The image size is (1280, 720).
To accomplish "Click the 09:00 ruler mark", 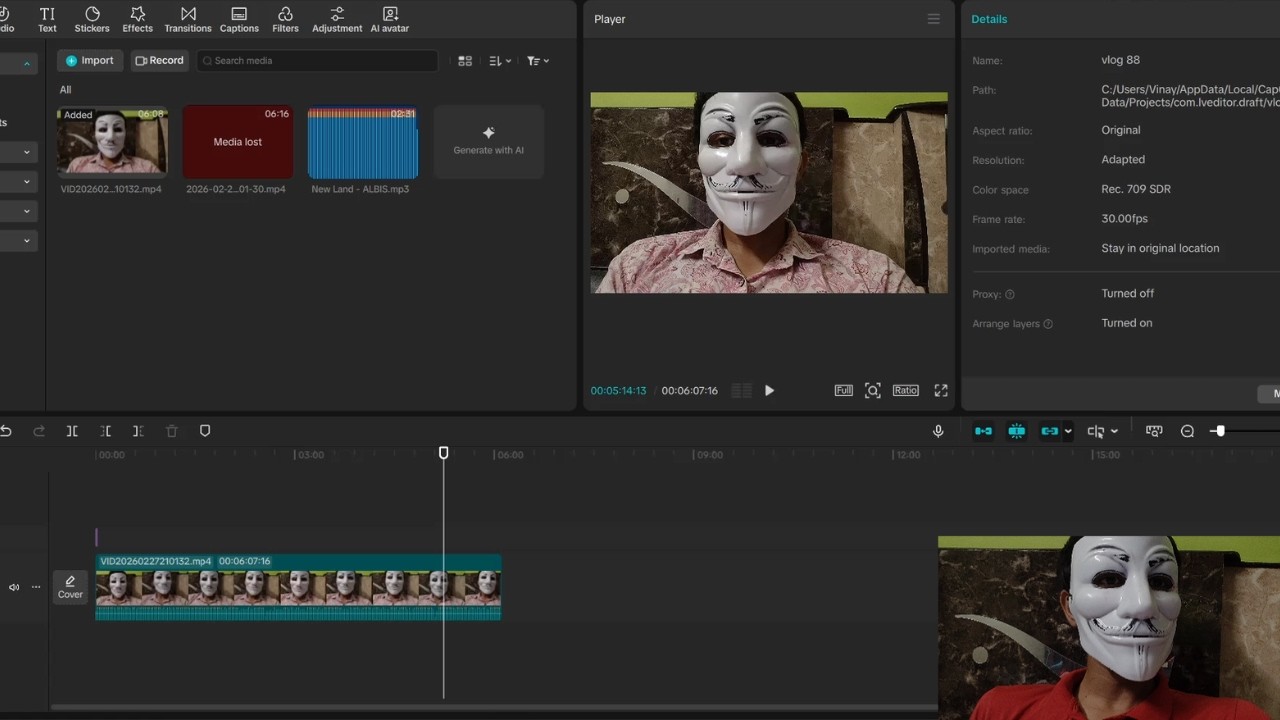I will pyautogui.click(x=708, y=455).
